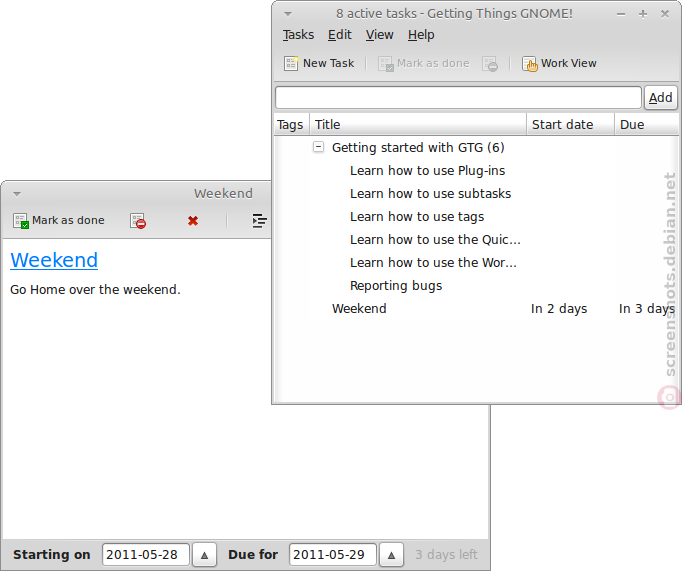The height and width of the screenshot is (571, 682).
Task: Open the View menu
Action: tap(379, 35)
